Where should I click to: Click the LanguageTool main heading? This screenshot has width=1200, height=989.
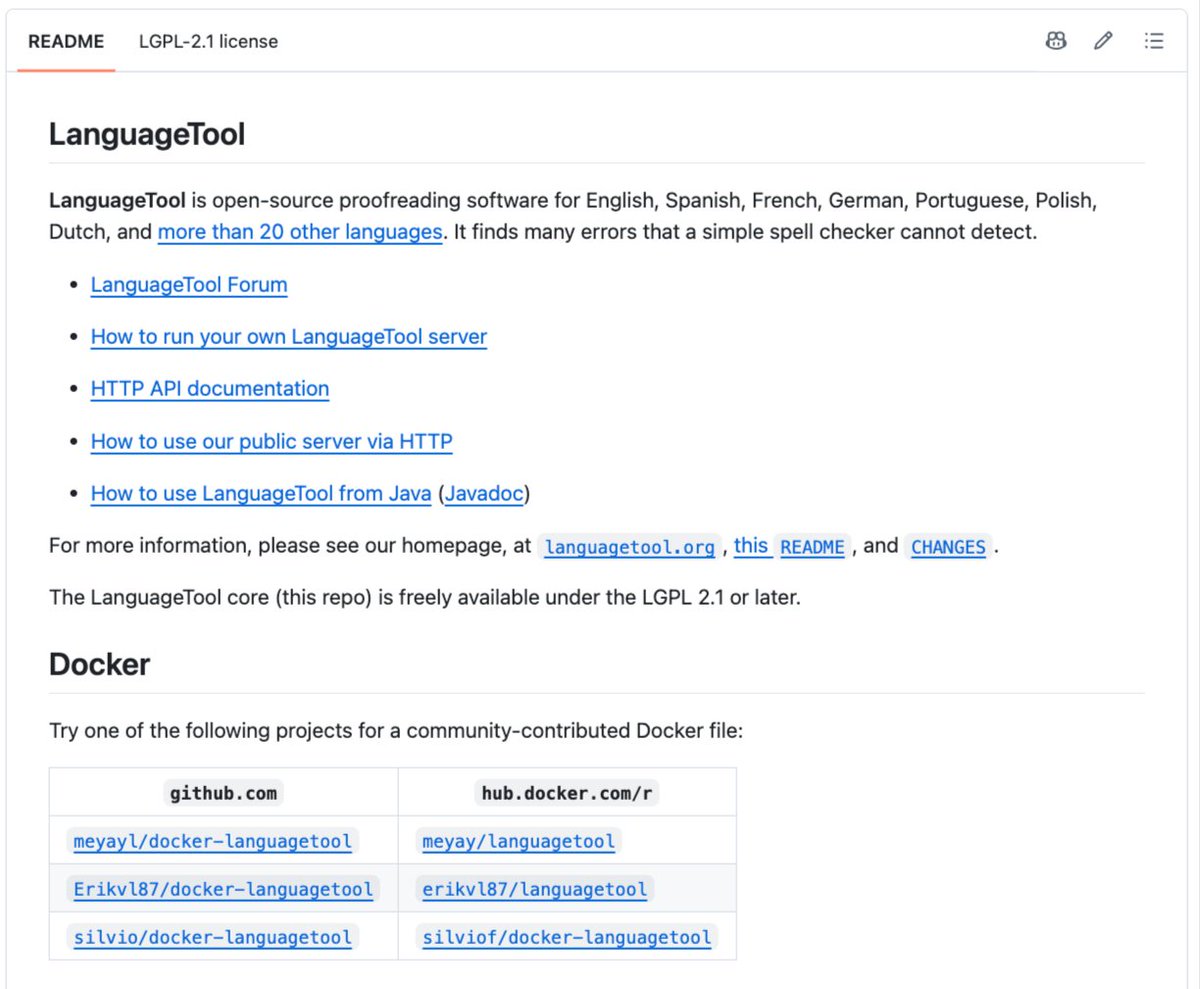pos(147,134)
